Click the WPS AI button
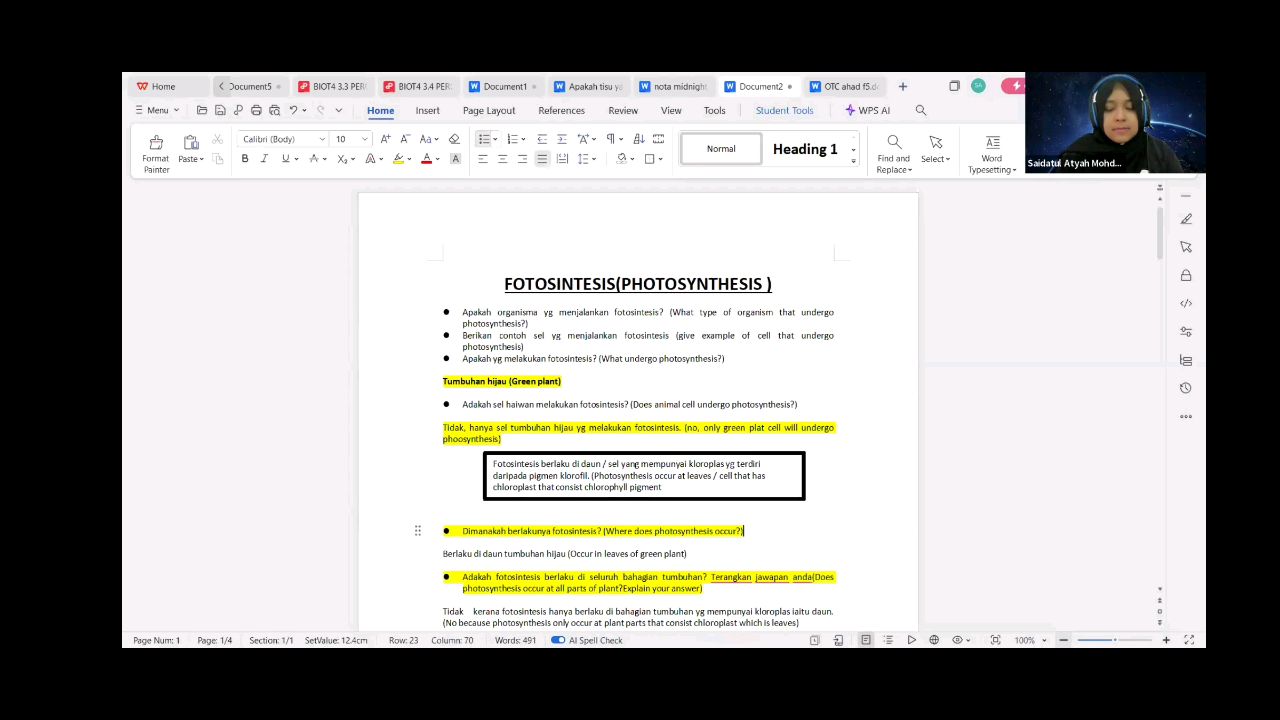 pos(867,110)
